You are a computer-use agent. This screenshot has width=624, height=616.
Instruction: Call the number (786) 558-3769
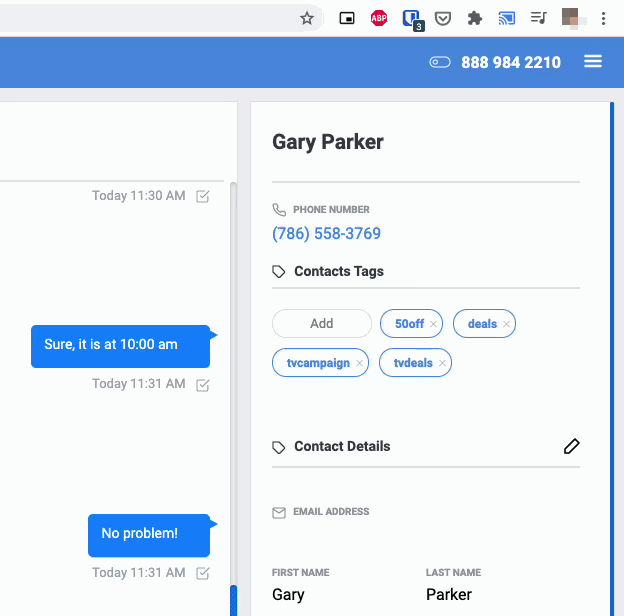[326, 234]
